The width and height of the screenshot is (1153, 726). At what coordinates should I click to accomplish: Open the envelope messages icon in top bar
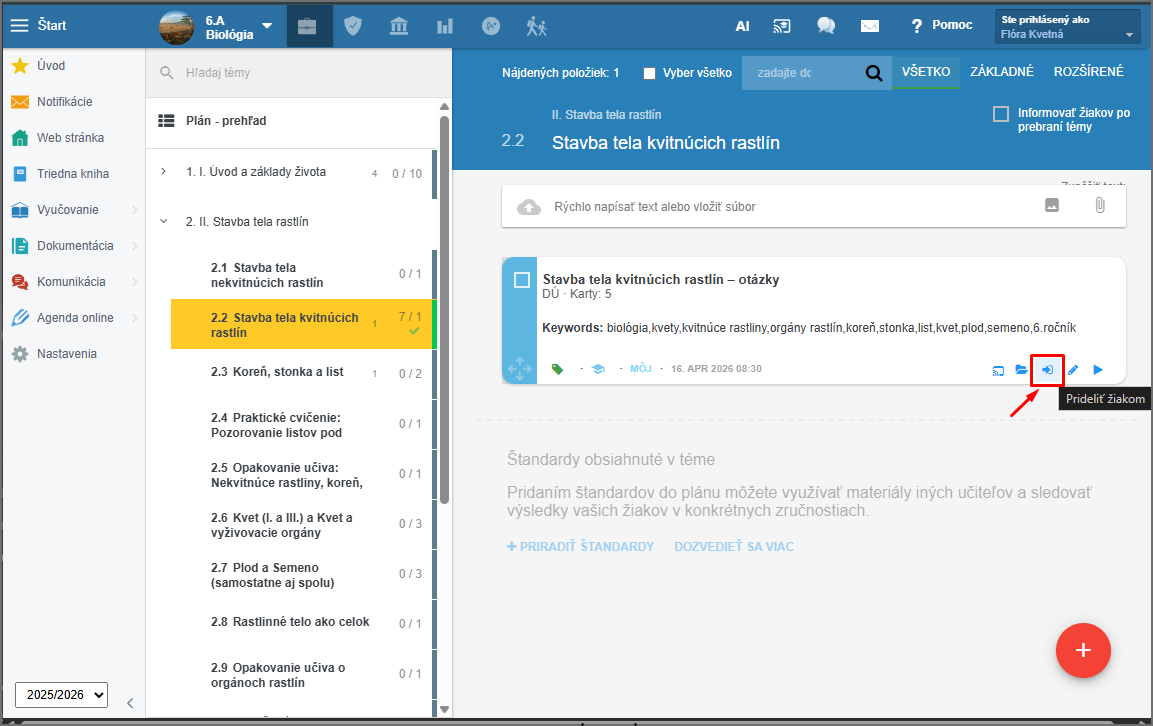click(870, 26)
